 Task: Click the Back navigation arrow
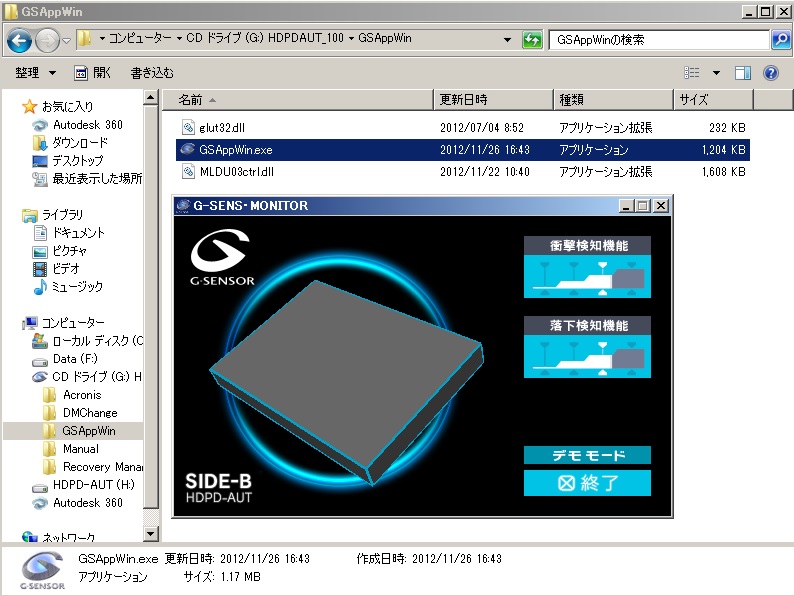point(19,41)
